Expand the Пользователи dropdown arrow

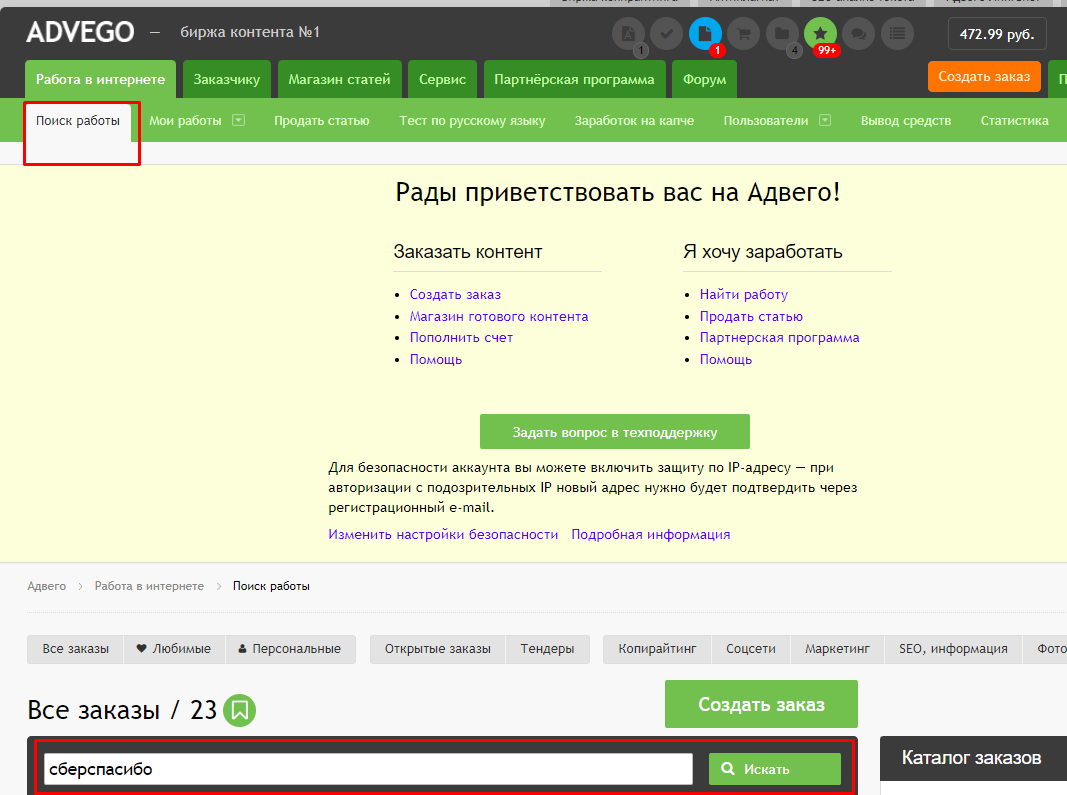tap(825, 120)
